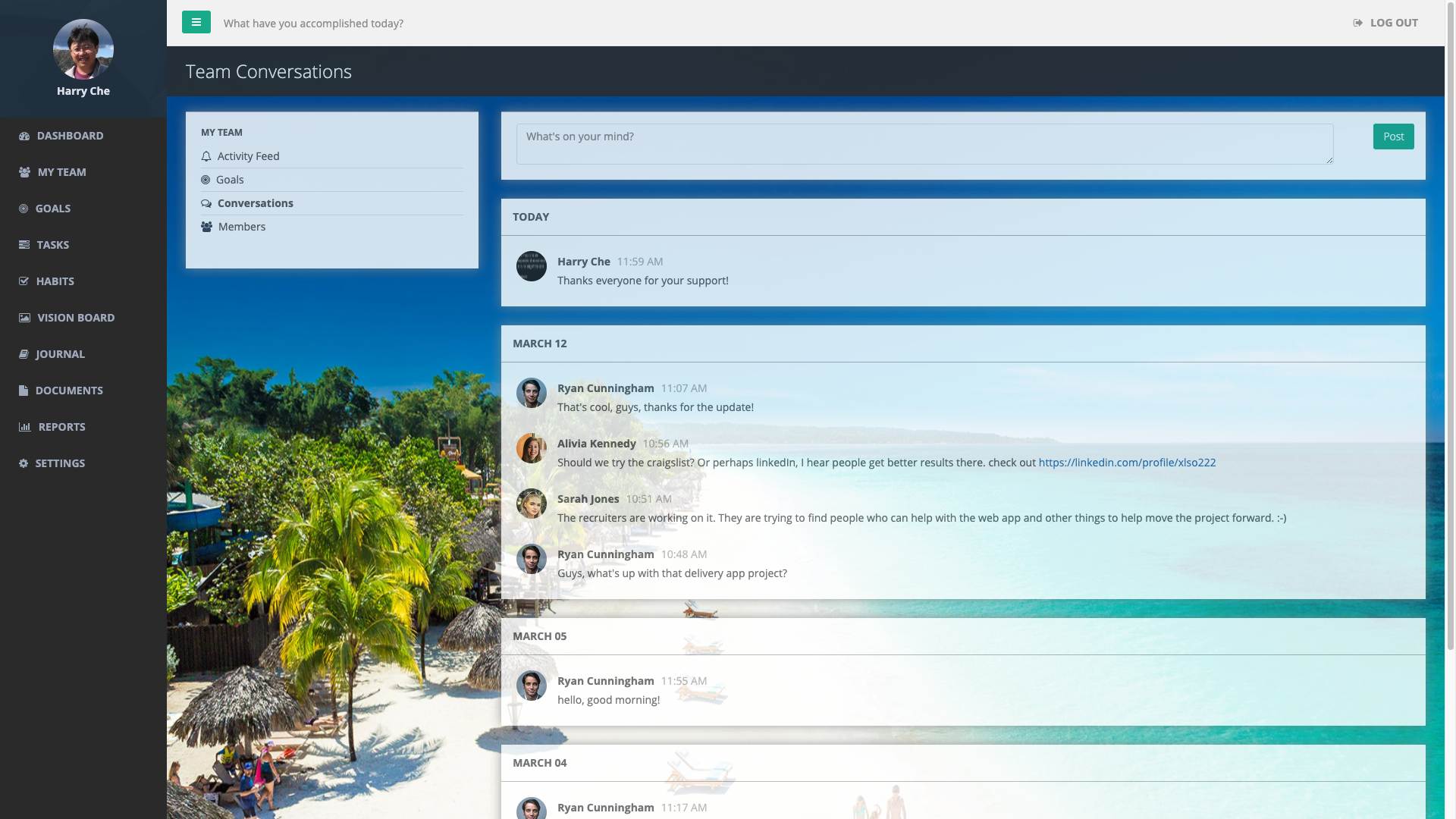Open Goals link in My Team panel
The image size is (1456, 819).
tap(229, 180)
